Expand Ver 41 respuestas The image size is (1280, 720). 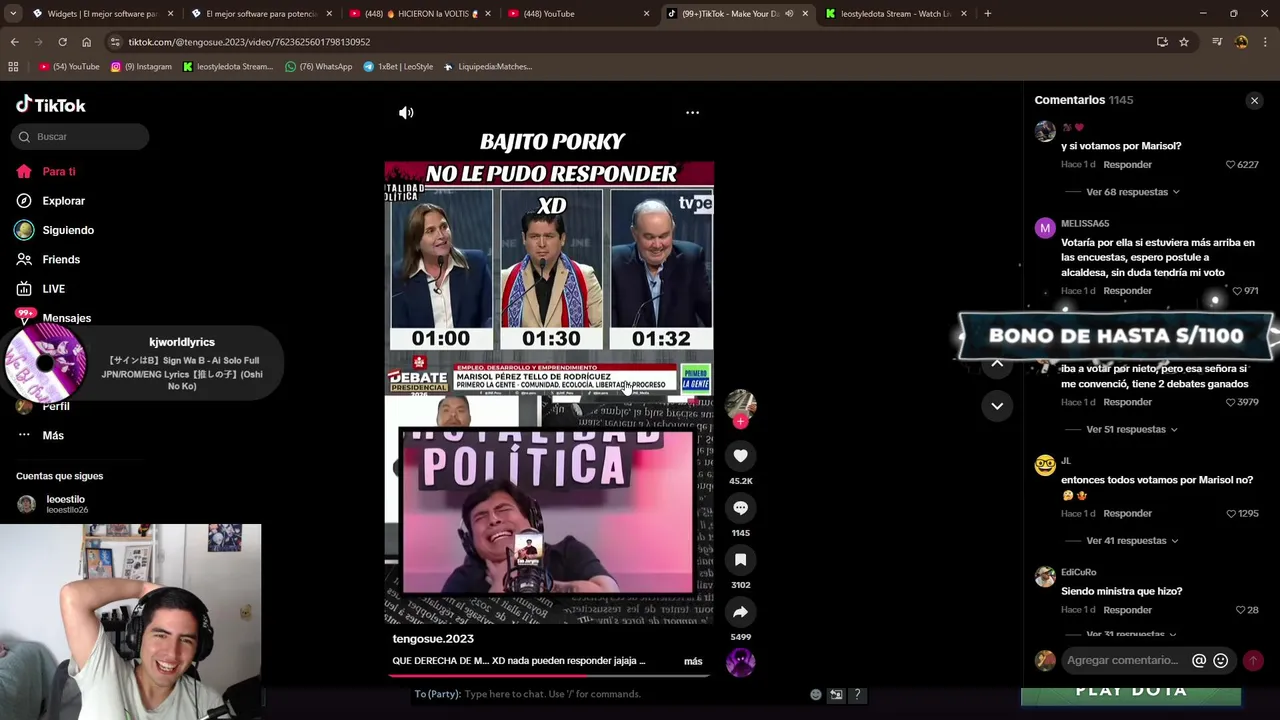click(x=1133, y=541)
